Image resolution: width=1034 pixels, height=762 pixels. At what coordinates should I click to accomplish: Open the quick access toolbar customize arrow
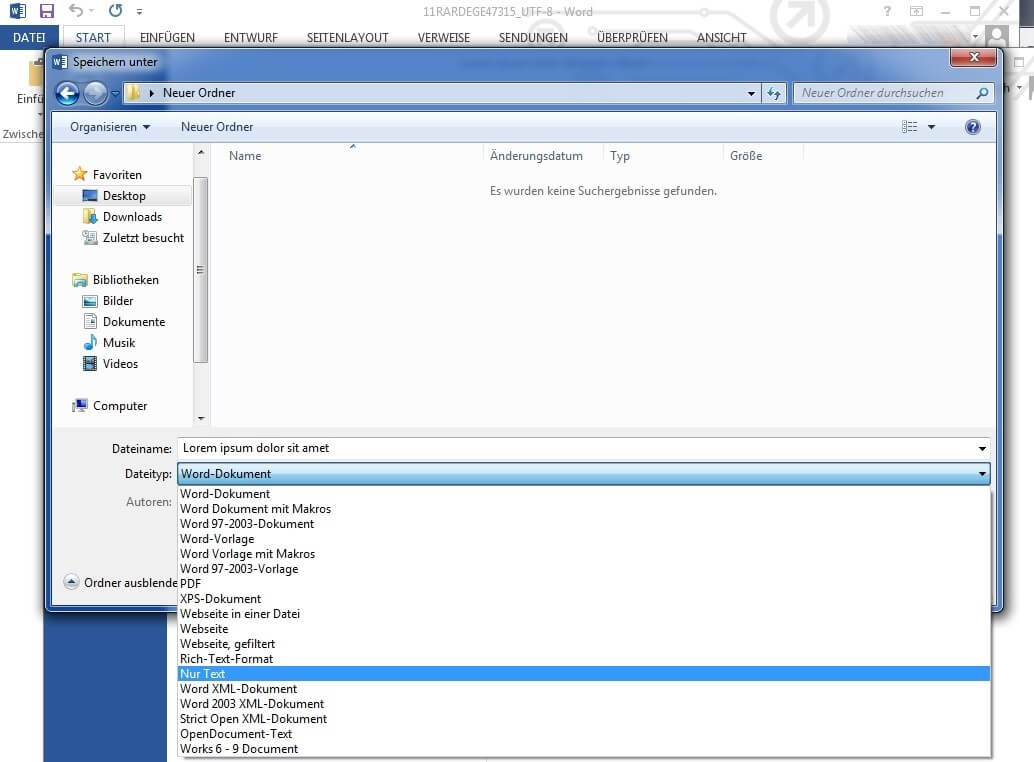click(139, 11)
